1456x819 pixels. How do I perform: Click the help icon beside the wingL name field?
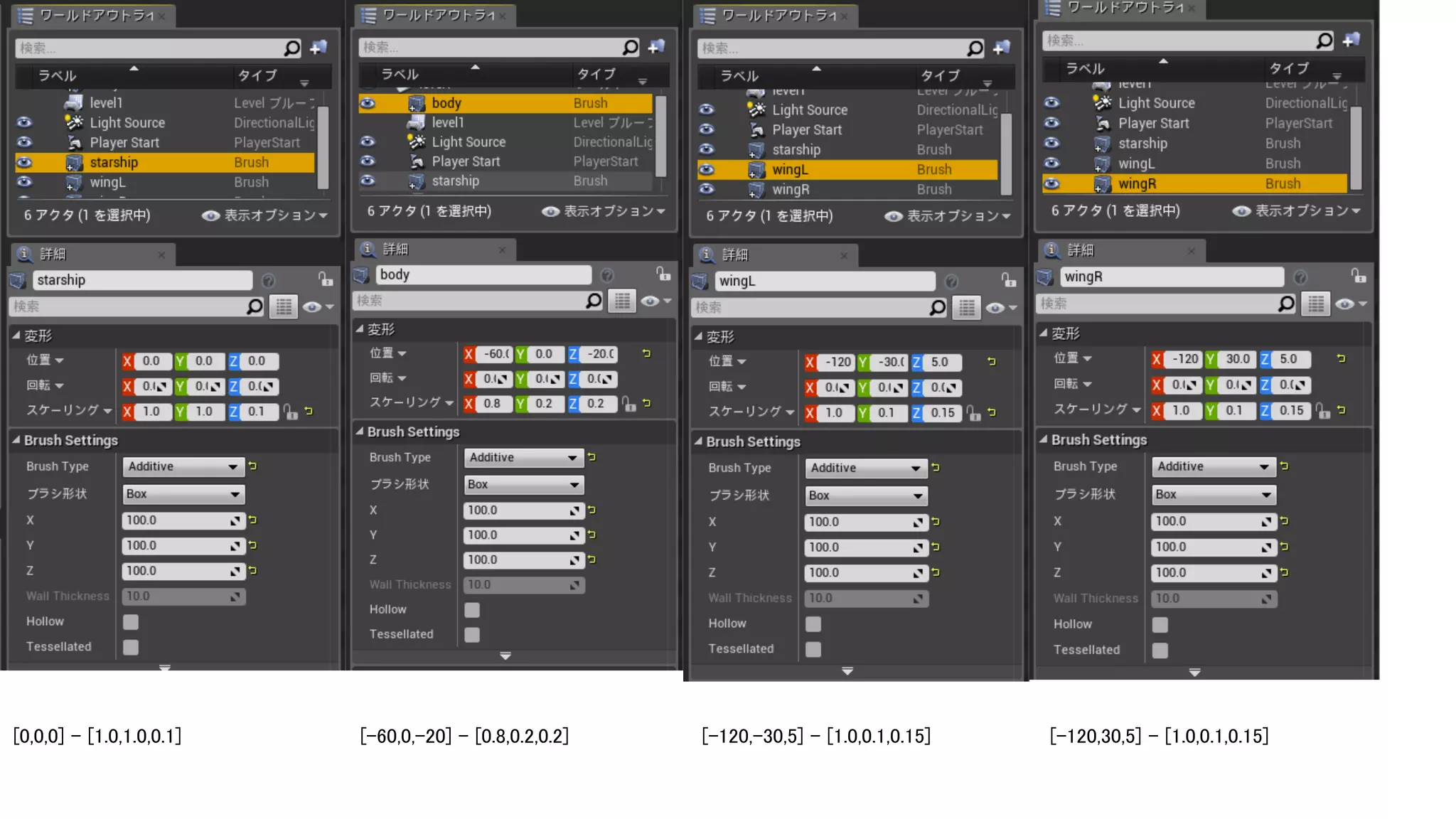coord(951,282)
